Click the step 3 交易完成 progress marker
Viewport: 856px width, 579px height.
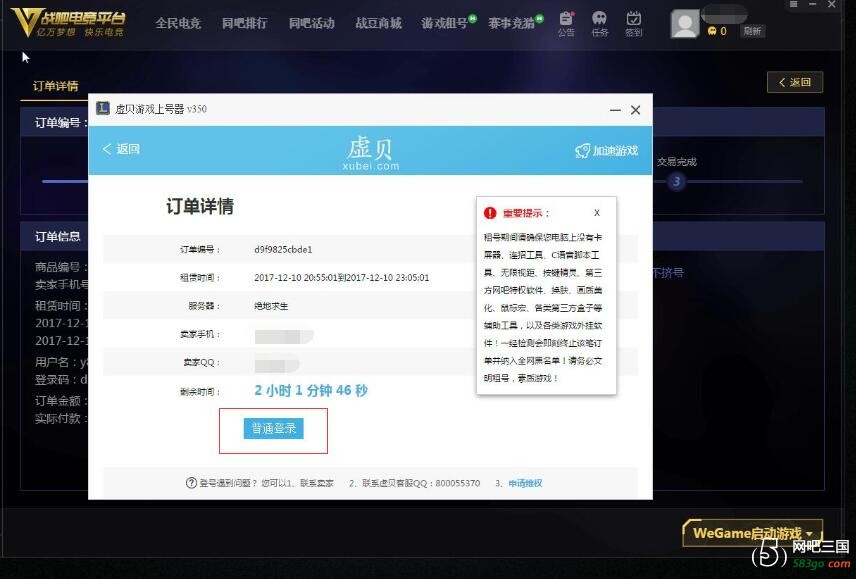click(x=676, y=182)
